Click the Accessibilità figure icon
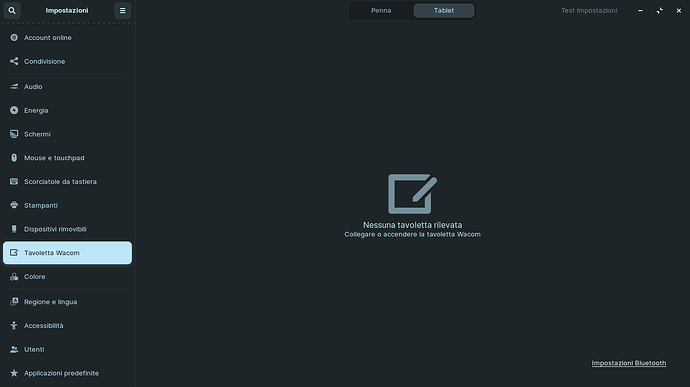690x387 pixels. click(14, 325)
